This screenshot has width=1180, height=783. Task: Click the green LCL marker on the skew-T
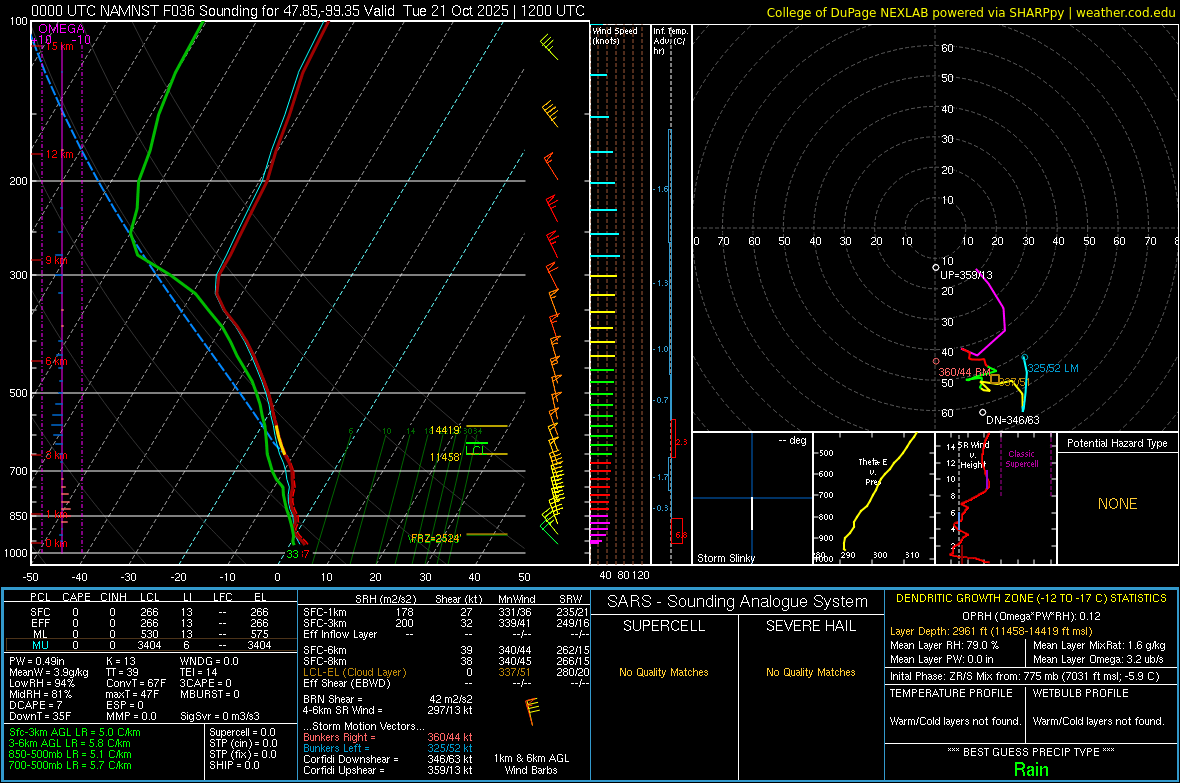click(x=476, y=450)
